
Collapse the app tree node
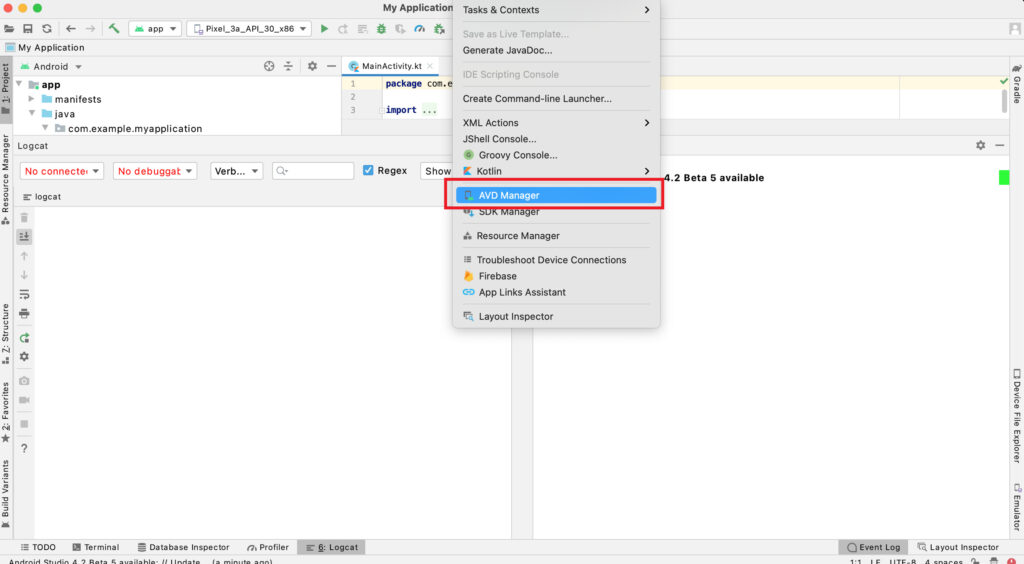(x=20, y=84)
